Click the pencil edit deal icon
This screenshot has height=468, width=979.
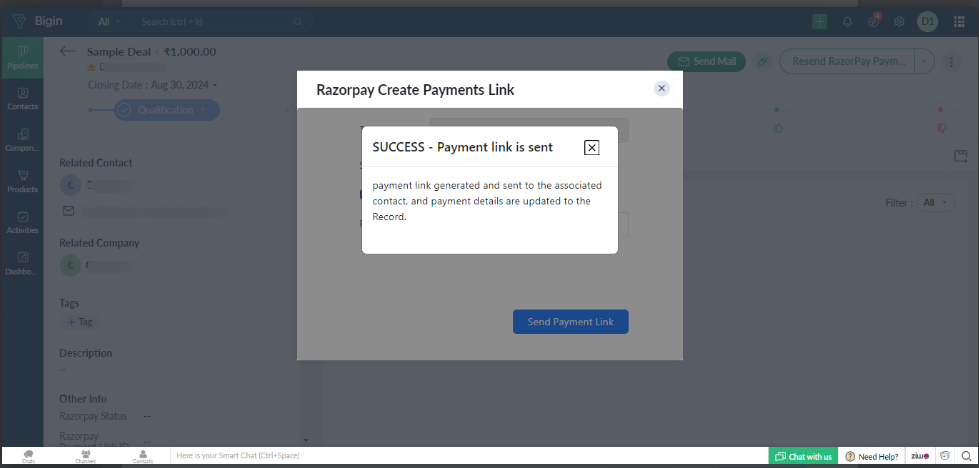pyautogui.click(x=762, y=61)
